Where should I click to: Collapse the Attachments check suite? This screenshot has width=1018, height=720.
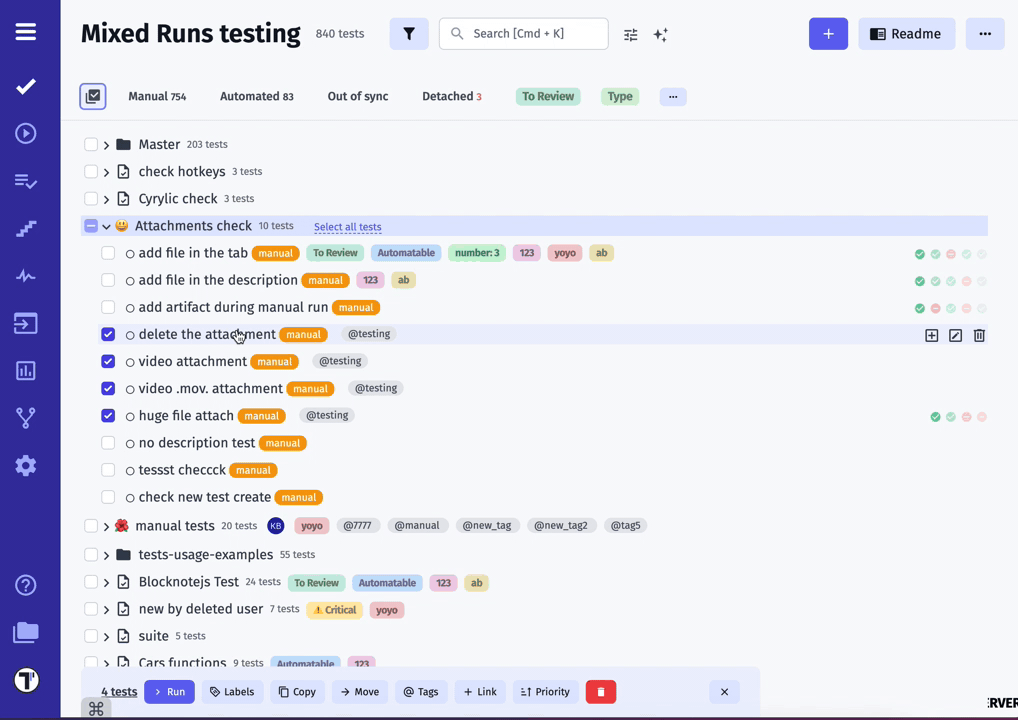(106, 227)
